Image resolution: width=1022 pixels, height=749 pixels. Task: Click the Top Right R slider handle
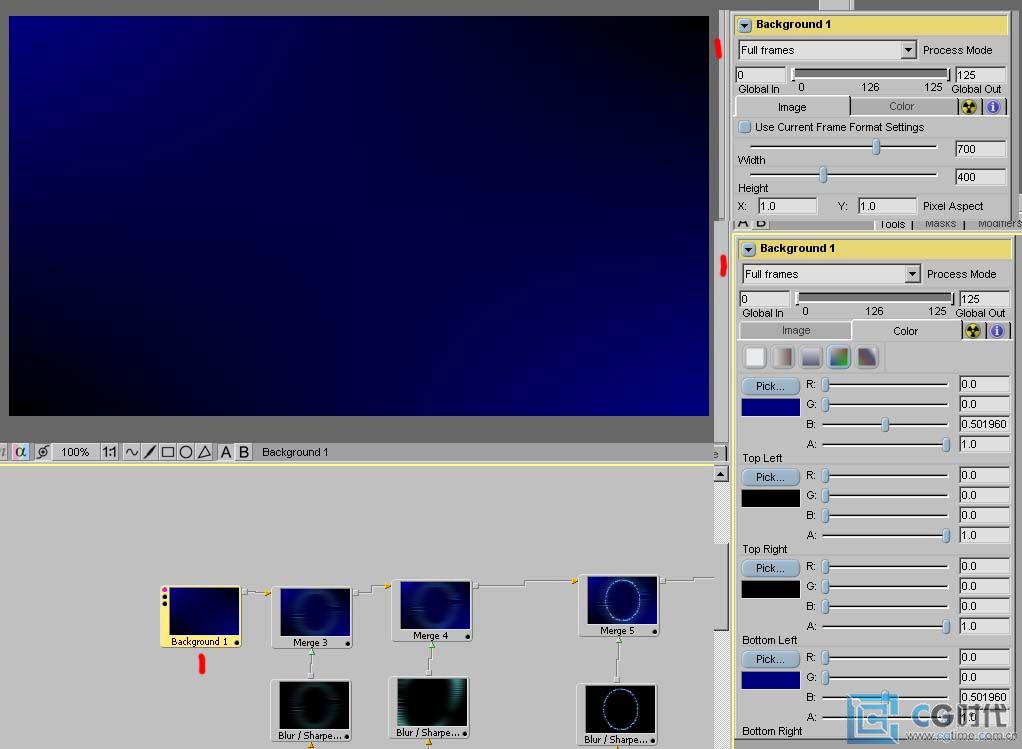click(825, 476)
